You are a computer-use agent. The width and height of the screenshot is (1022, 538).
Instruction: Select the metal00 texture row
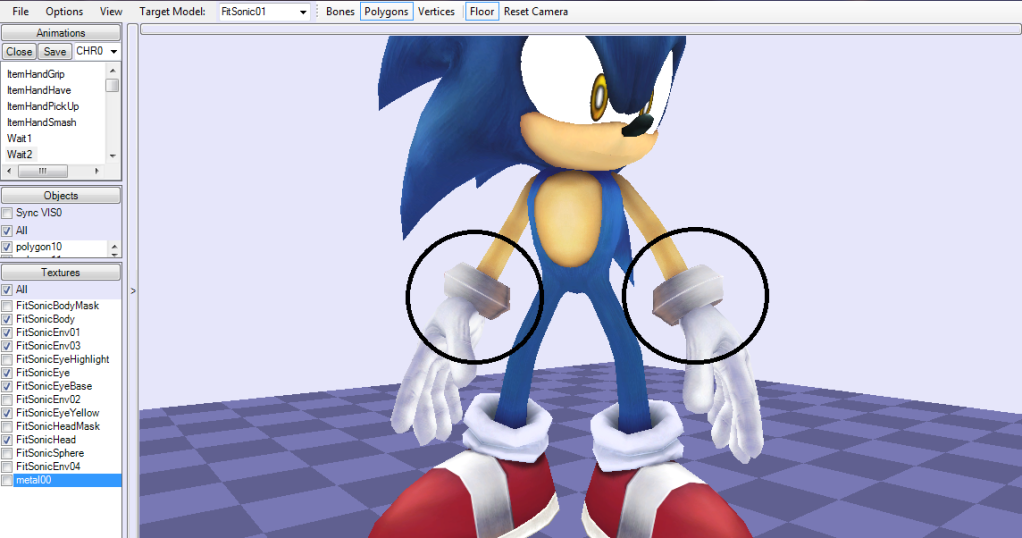[67, 481]
